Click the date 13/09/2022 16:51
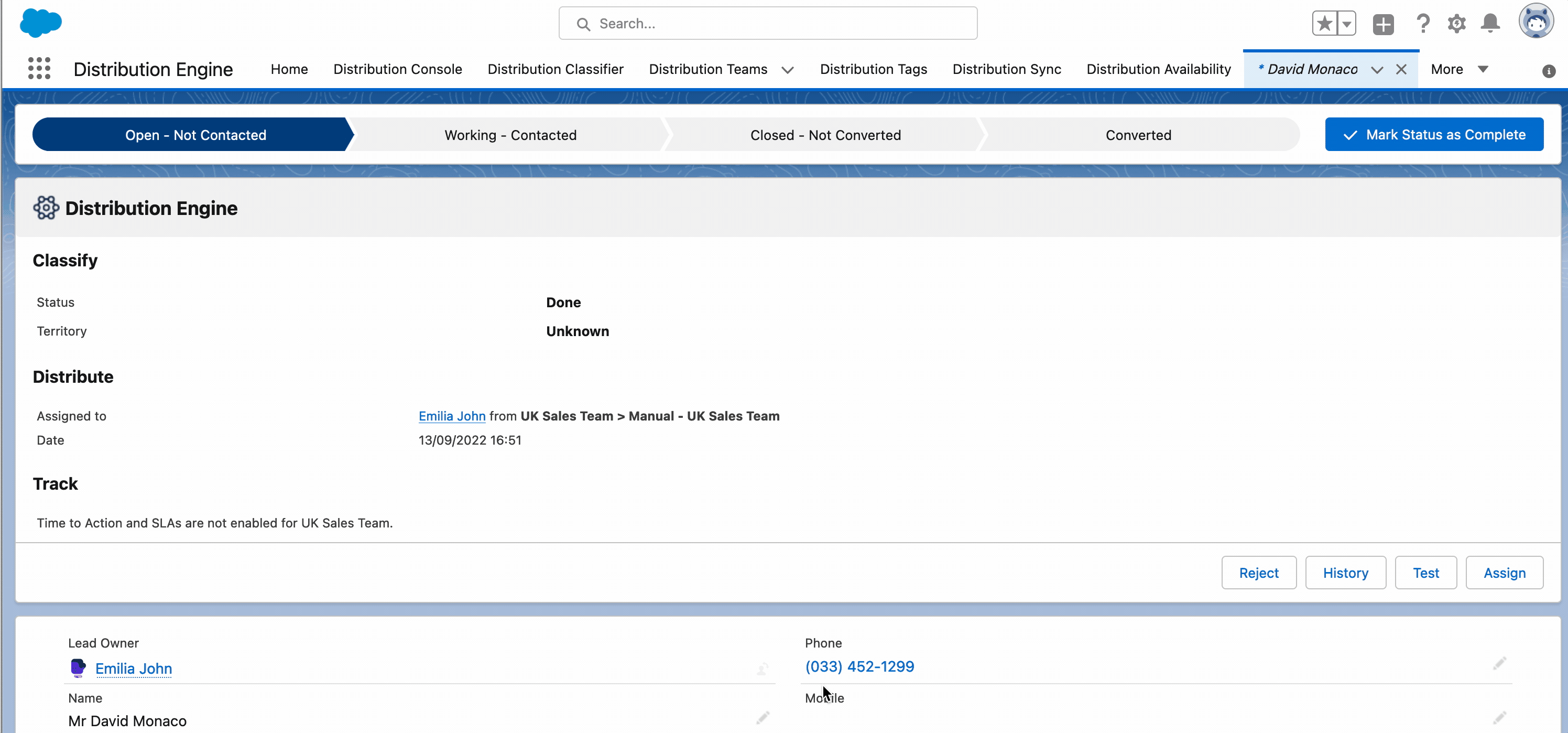The width and height of the screenshot is (1568, 733). coord(470,440)
